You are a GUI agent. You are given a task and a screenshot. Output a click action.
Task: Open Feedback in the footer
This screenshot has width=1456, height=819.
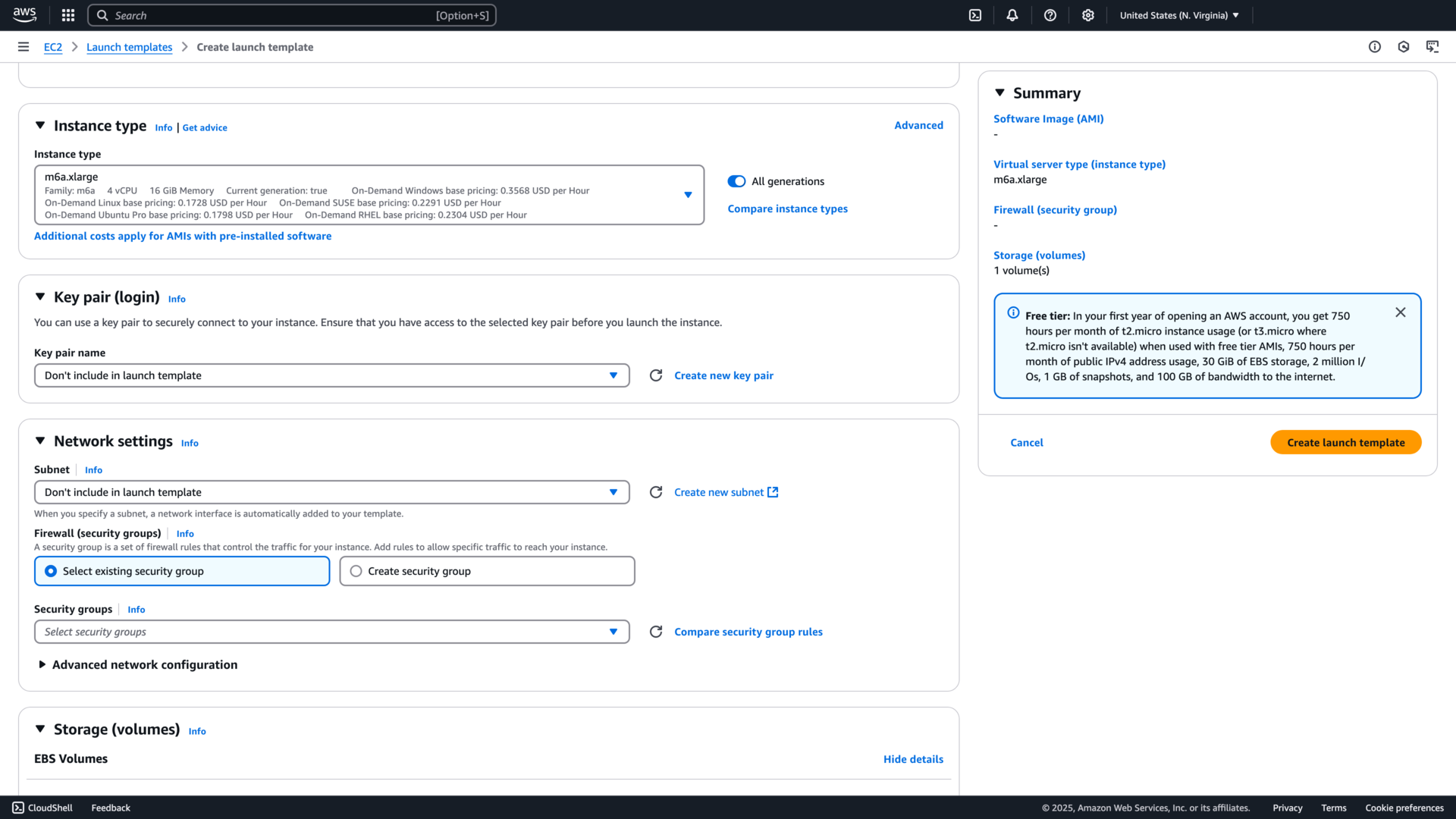tap(111, 808)
